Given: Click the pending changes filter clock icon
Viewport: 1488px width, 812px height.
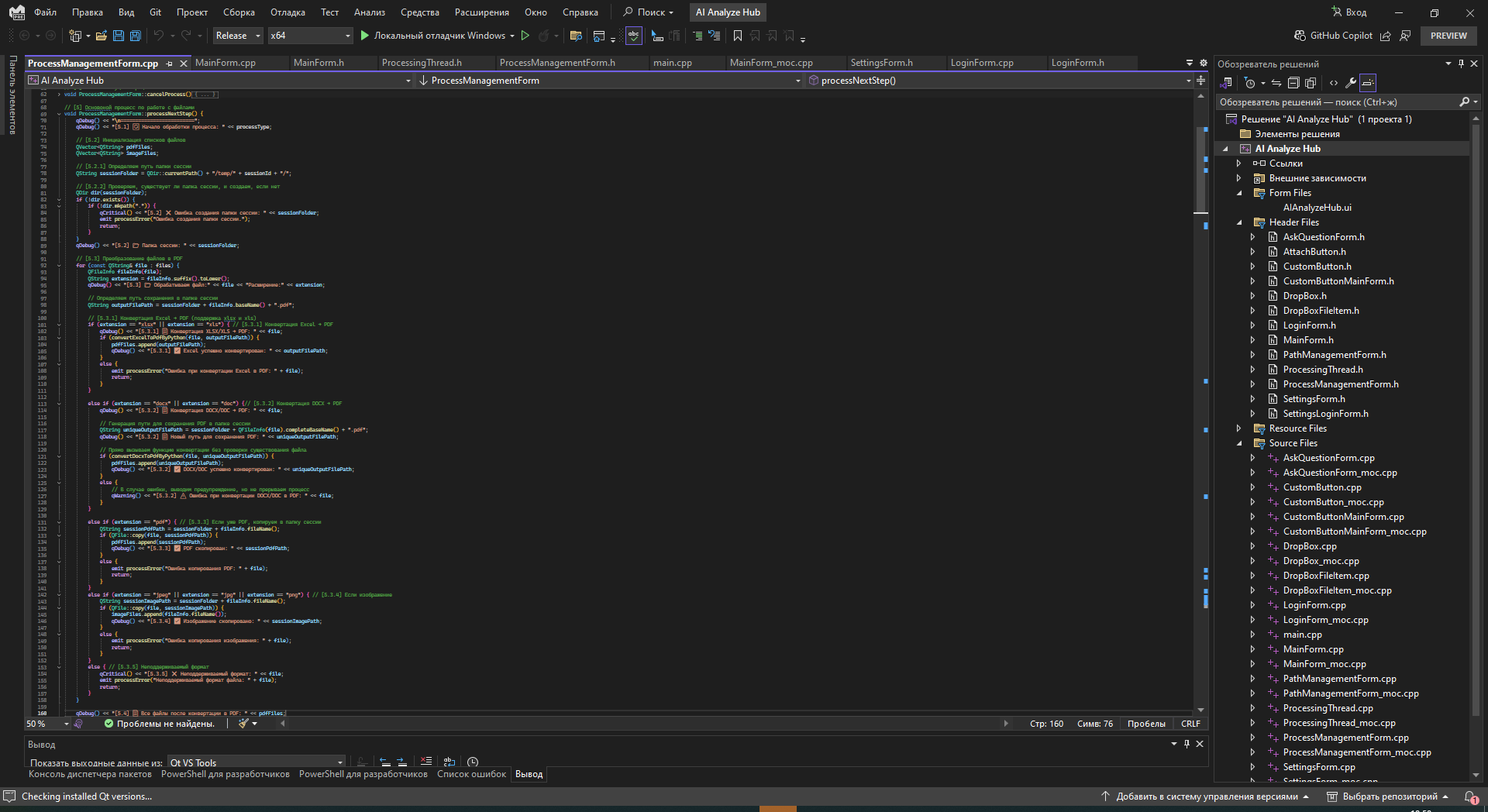Looking at the screenshot, I should (x=1249, y=83).
